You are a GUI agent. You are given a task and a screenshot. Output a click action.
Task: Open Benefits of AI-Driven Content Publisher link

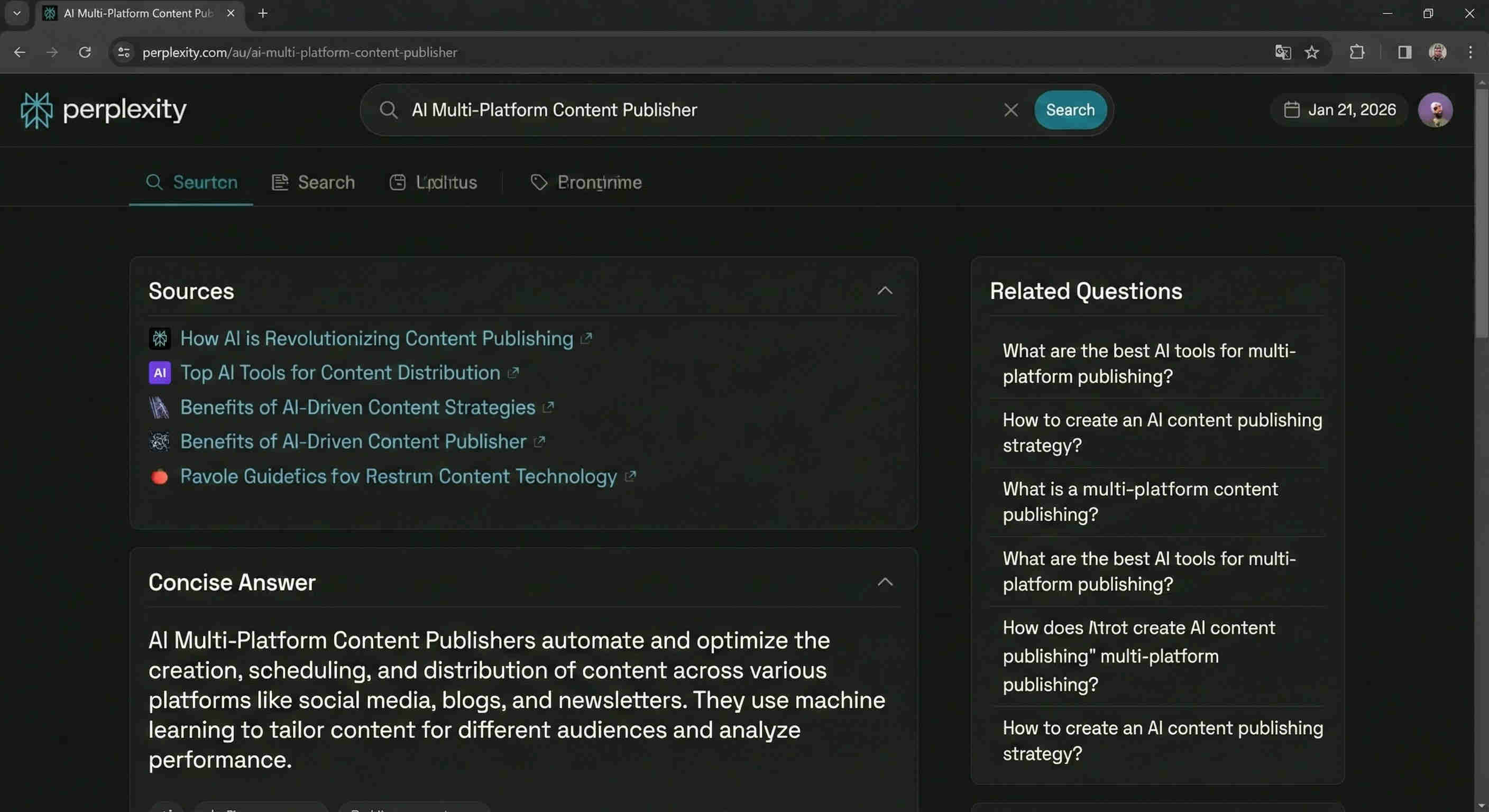coord(353,441)
